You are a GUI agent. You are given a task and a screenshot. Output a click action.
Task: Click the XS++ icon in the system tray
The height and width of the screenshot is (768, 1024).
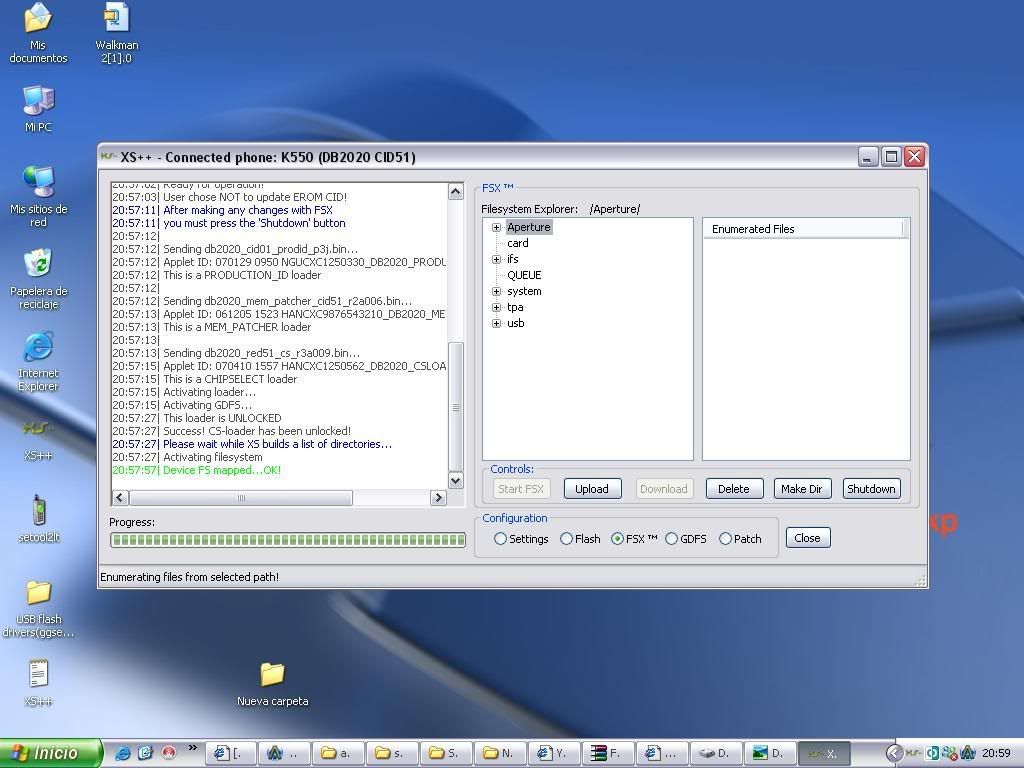913,753
